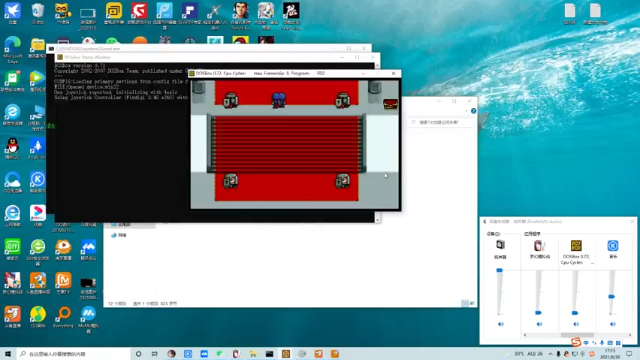Click the volume mixer horizontal scrollbar

[577, 335]
